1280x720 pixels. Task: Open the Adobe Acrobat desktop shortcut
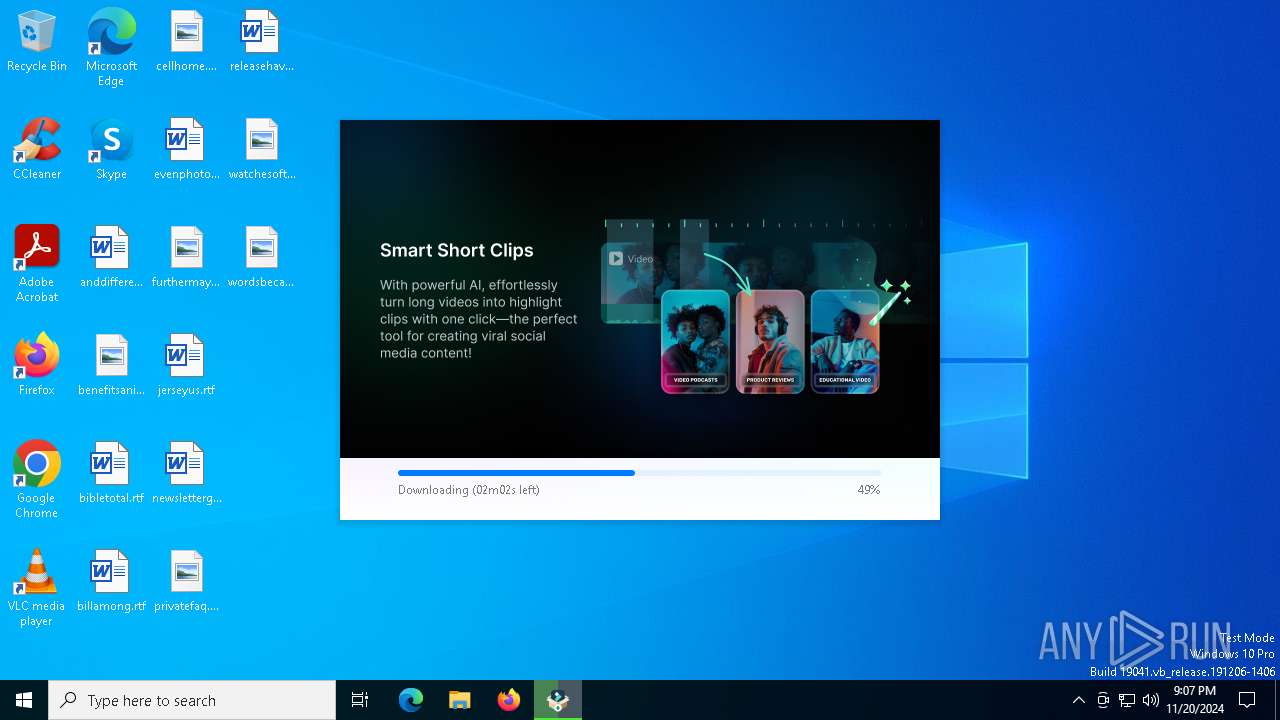(37, 264)
